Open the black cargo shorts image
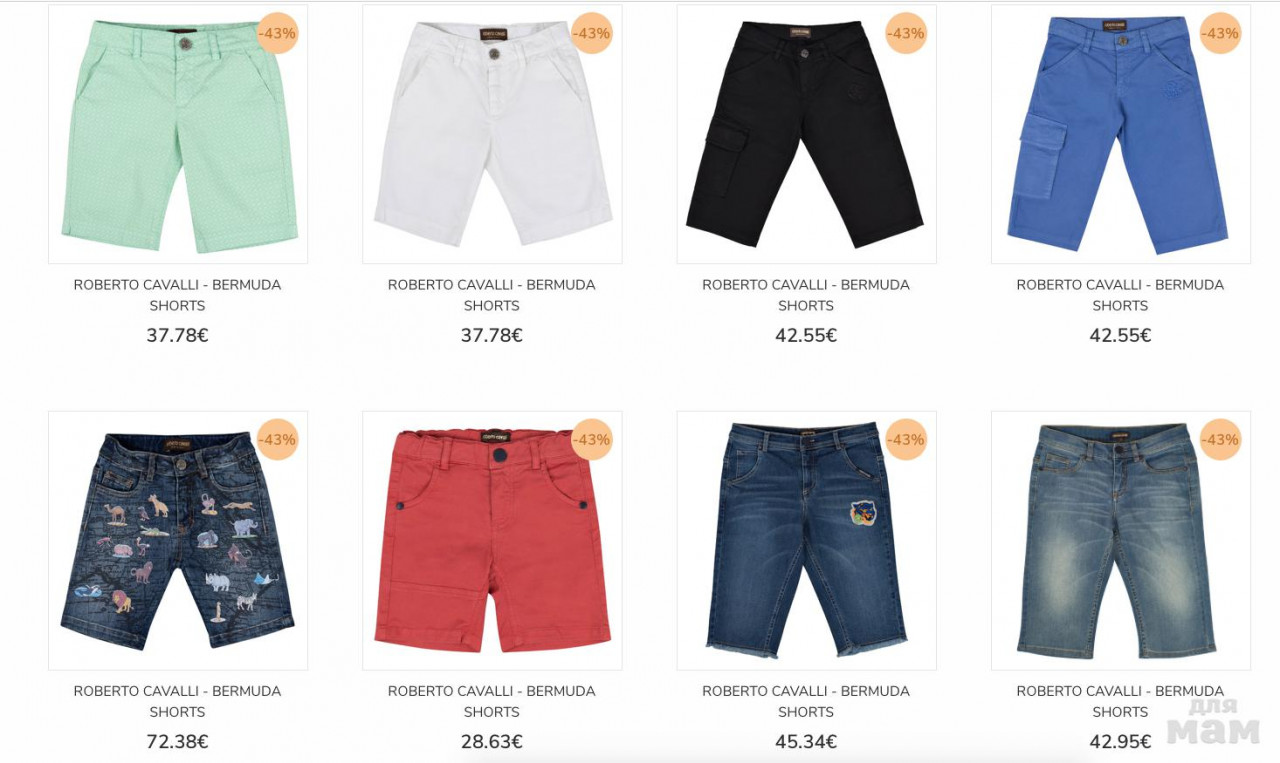This screenshot has height=763, width=1280. coord(806,134)
